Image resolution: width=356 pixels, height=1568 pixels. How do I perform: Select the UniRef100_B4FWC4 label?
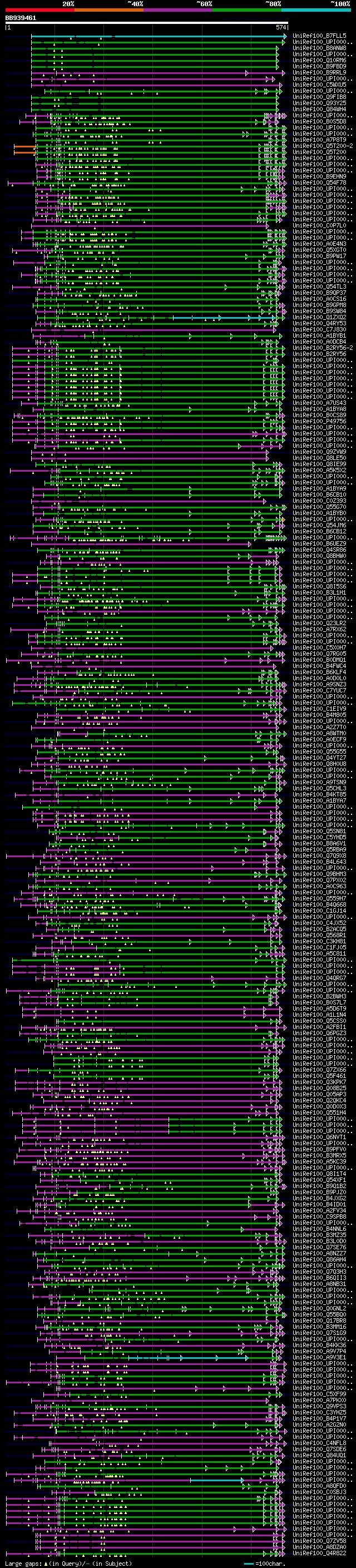click(319, 666)
